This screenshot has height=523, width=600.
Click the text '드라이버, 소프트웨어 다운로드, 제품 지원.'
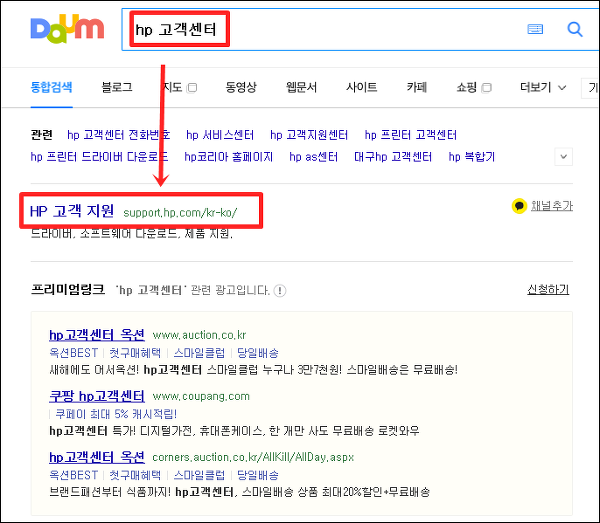[x=132, y=233]
